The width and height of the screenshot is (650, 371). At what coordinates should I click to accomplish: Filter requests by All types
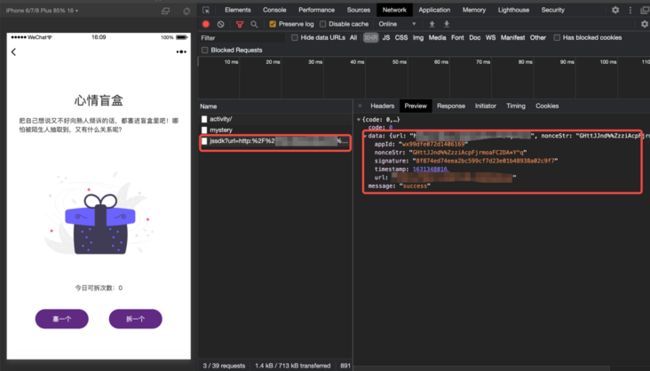[x=353, y=38]
